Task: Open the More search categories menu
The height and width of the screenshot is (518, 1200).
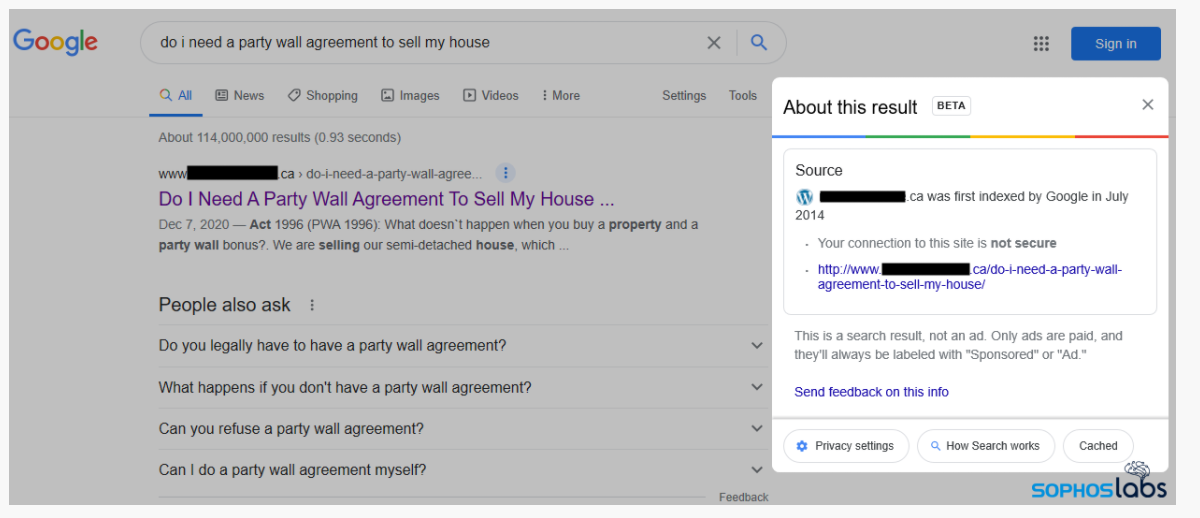Action: pos(560,95)
